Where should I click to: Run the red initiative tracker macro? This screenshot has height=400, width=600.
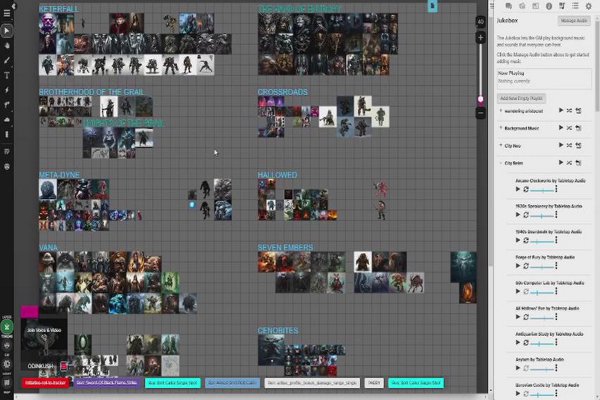point(45,383)
